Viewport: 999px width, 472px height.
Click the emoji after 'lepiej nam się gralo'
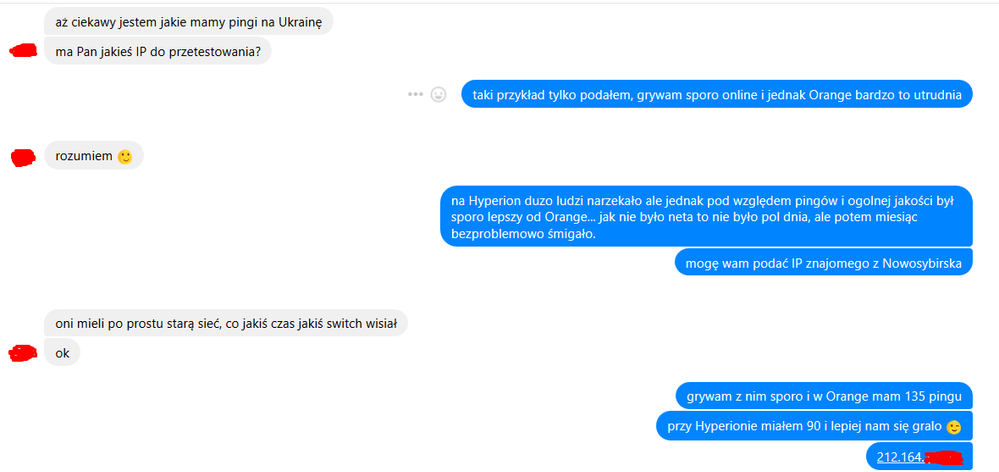click(x=954, y=428)
